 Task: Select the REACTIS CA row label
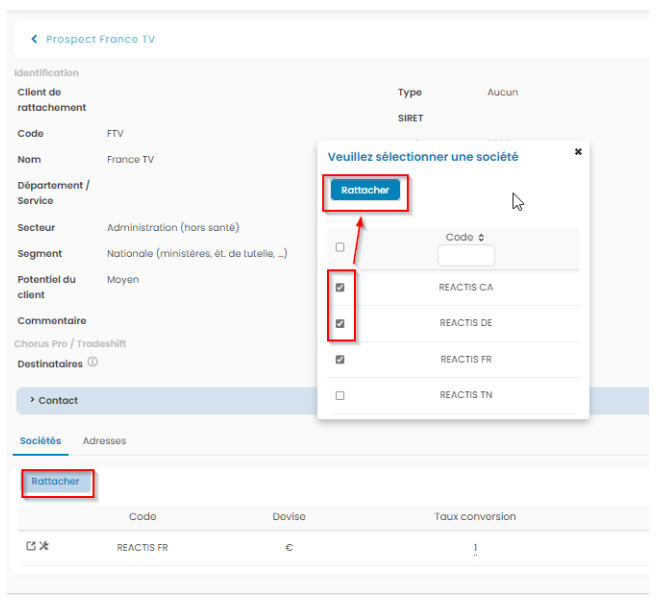tap(466, 288)
